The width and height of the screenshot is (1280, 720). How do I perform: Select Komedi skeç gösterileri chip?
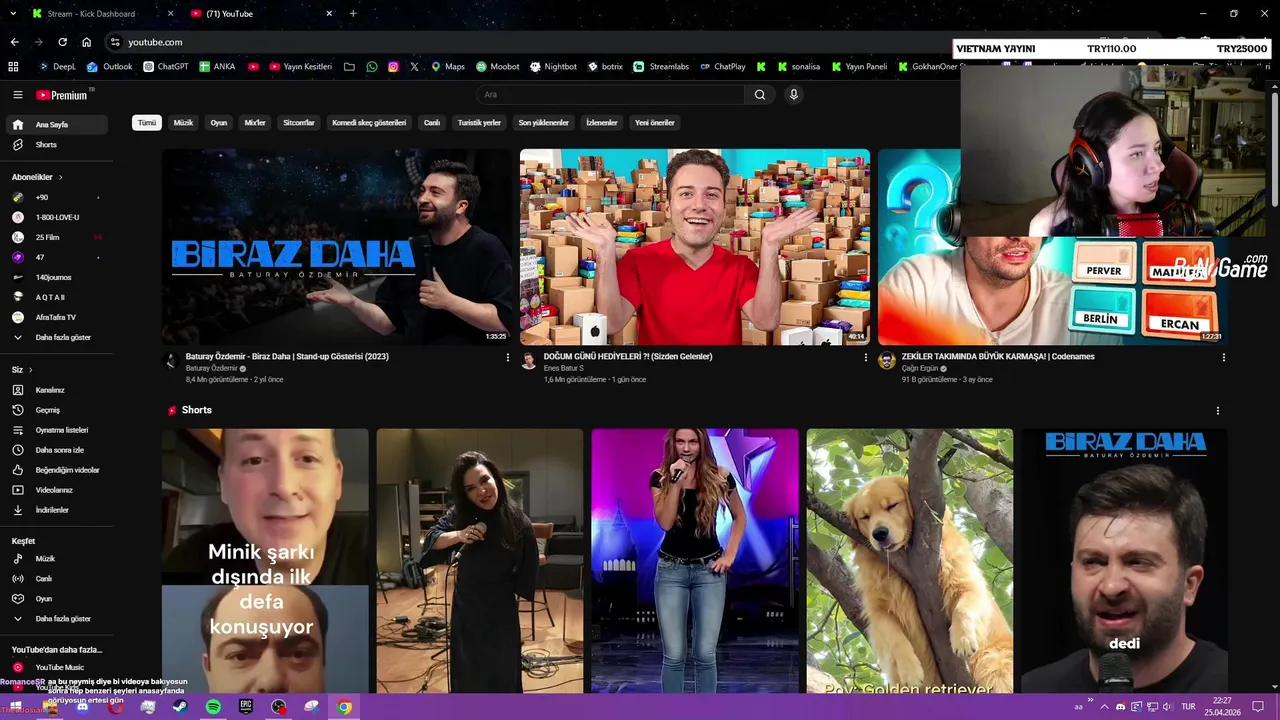coord(369,123)
